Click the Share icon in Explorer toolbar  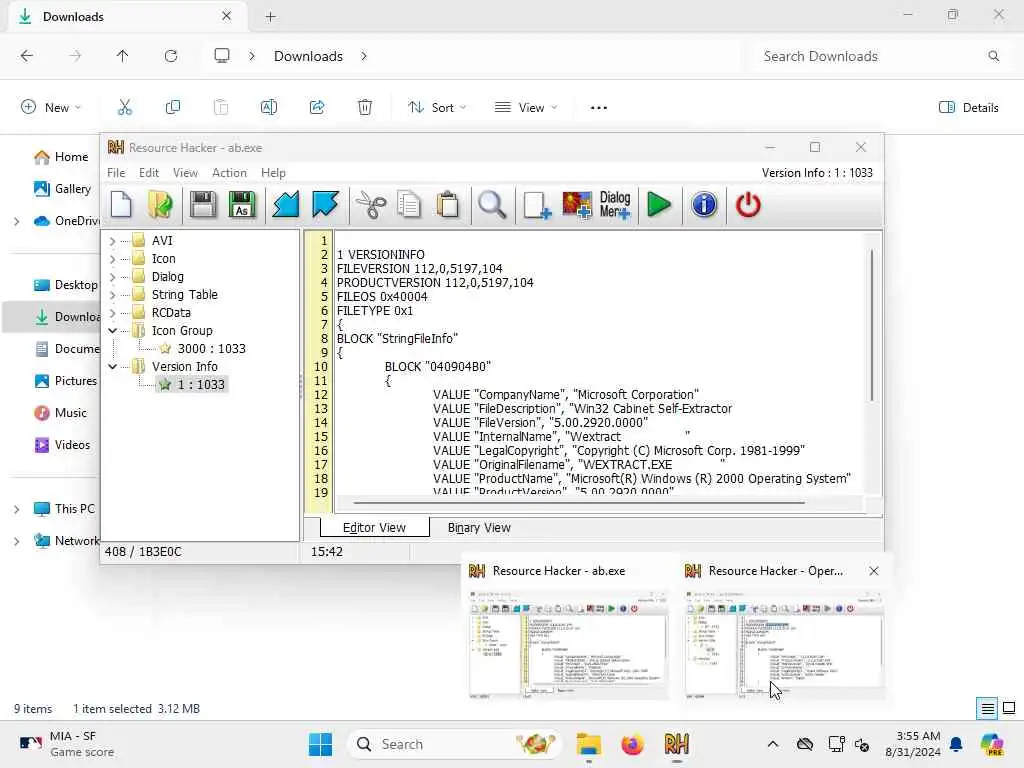317,107
